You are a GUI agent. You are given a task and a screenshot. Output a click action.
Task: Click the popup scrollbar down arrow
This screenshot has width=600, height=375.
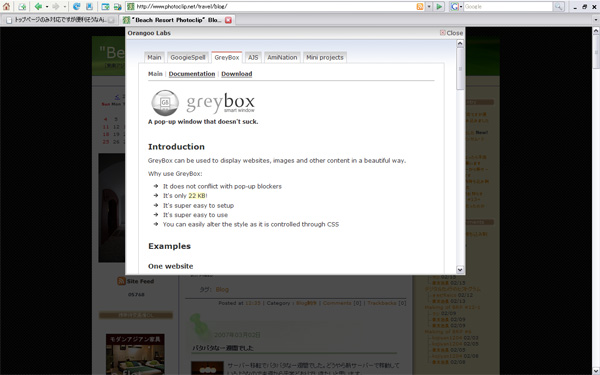[x=460, y=270]
